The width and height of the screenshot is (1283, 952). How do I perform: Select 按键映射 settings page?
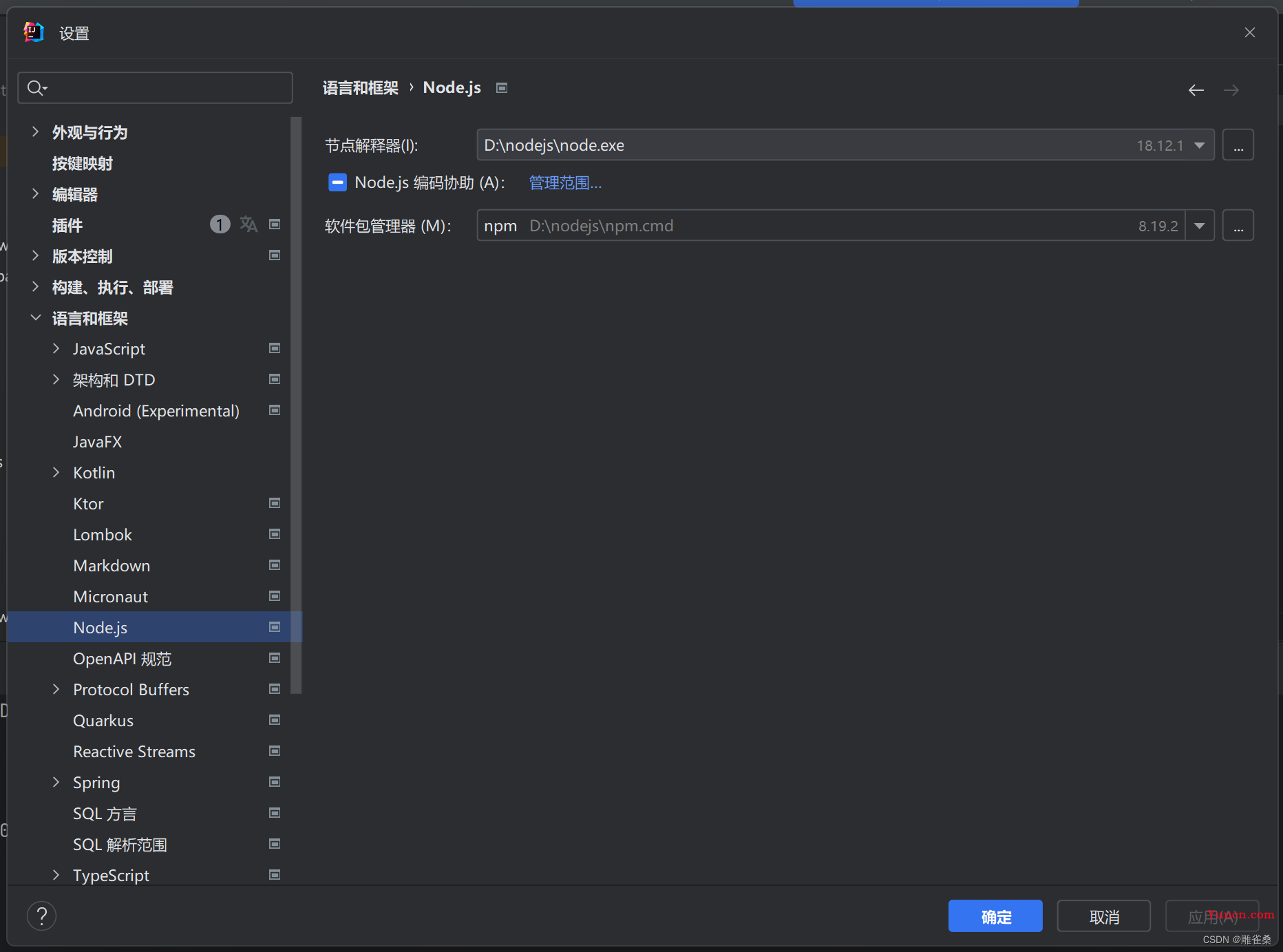pyautogui.click(x=83, y=163)
